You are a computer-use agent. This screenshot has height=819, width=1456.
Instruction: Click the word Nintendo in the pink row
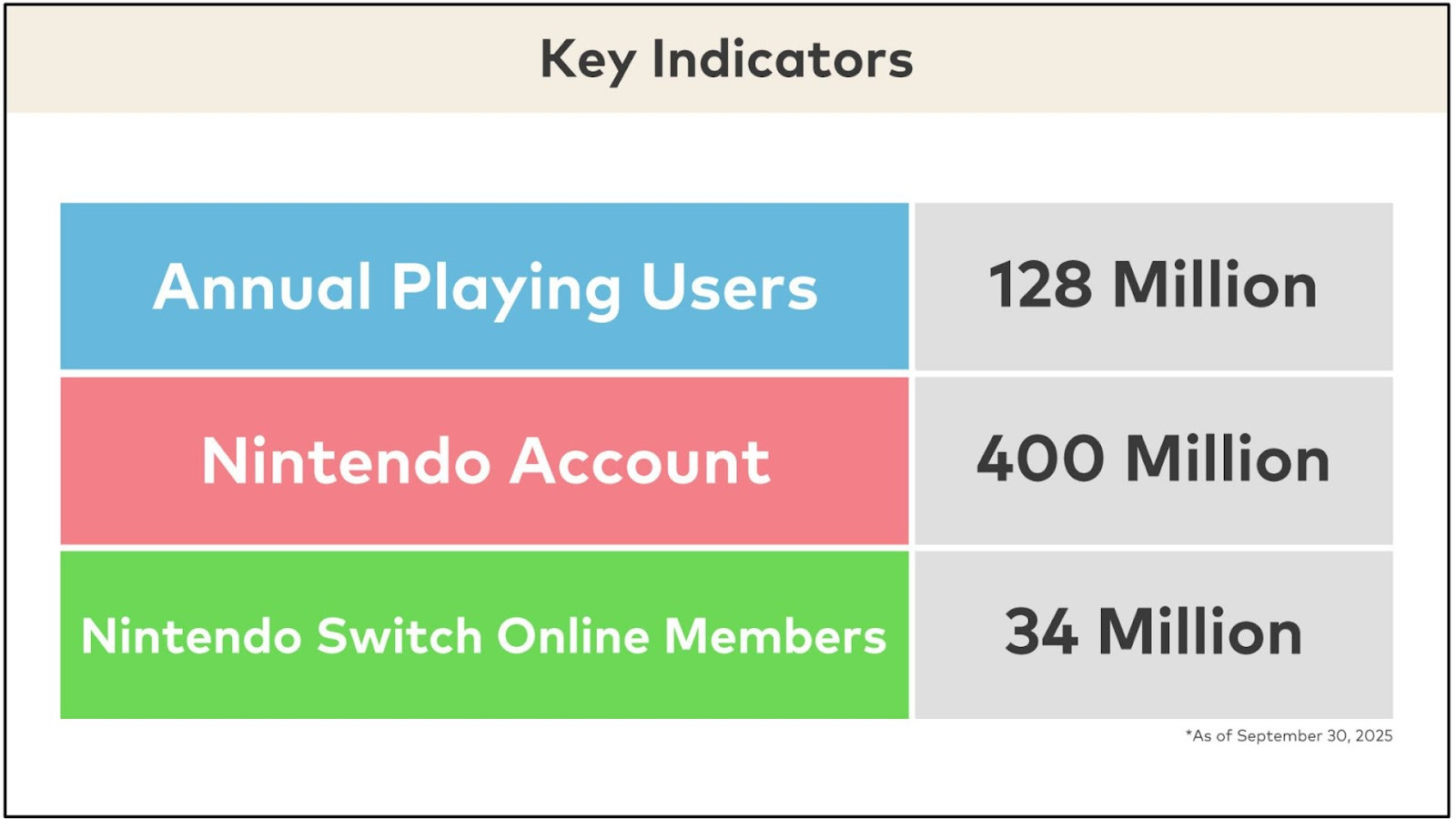click(346, 461)
